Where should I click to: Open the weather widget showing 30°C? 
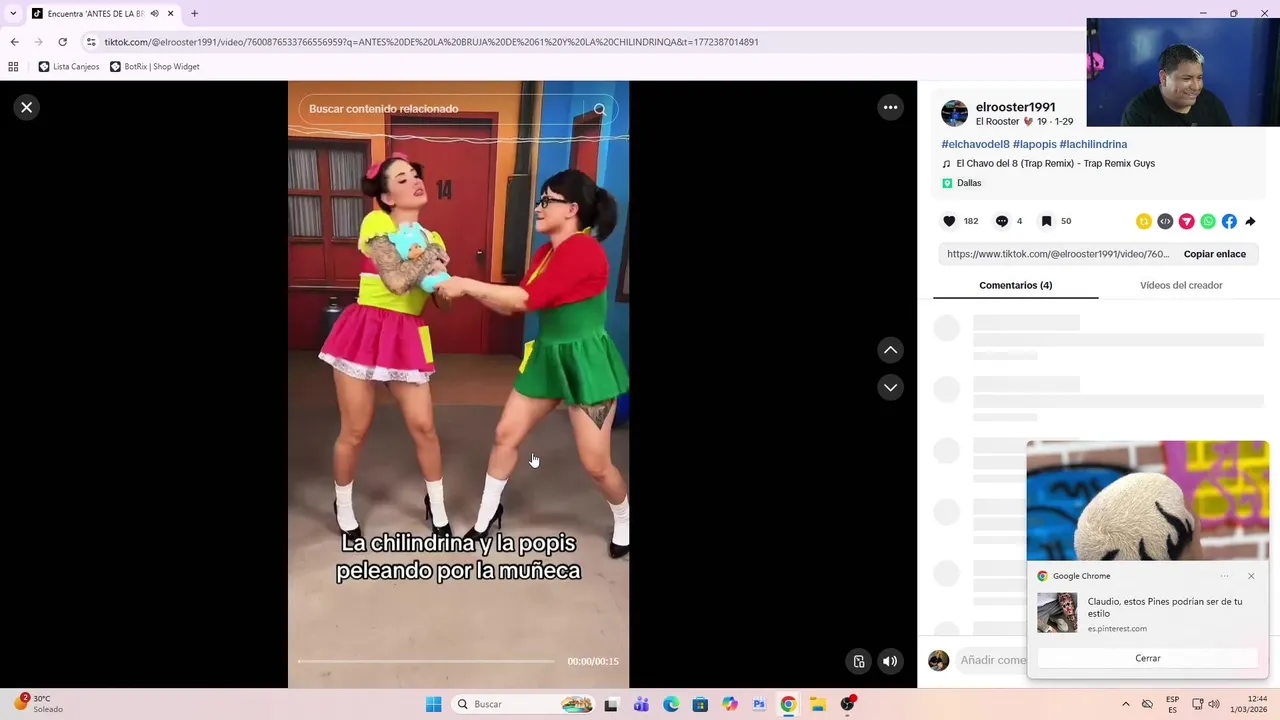click(x=40, y=704)
